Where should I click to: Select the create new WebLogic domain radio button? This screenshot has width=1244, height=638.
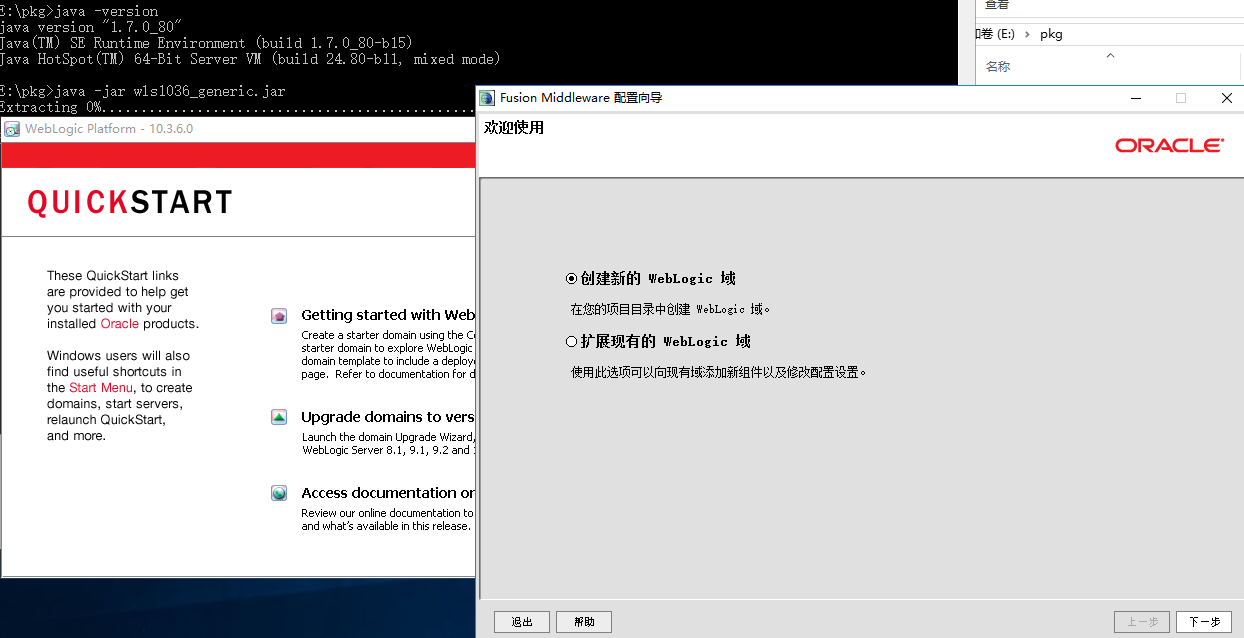[x=572, y=279]
